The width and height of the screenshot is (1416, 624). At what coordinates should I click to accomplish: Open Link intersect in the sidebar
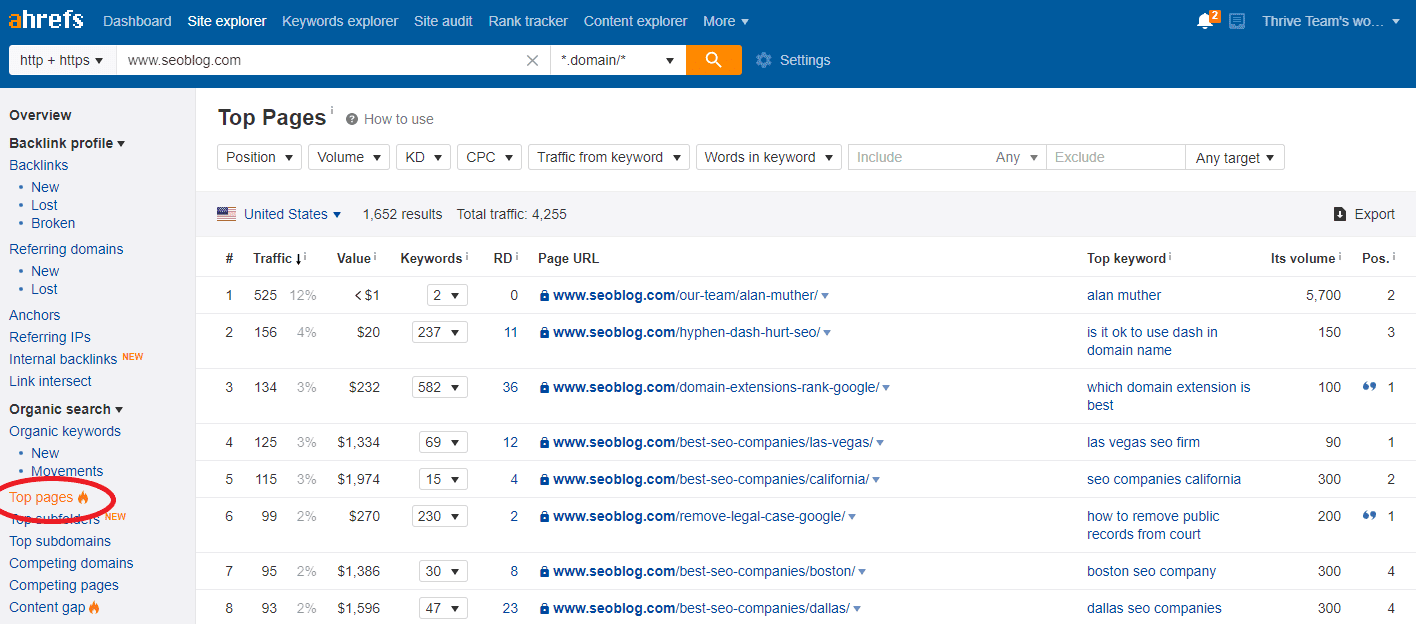[50, 381]
